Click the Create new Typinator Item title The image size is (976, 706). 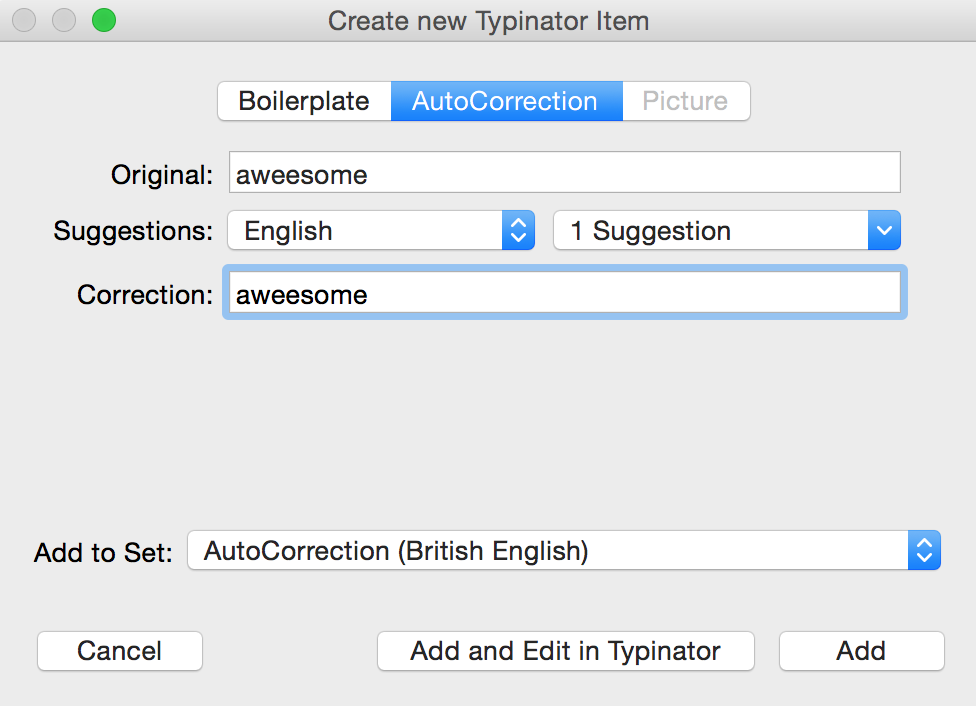pos(489,21)
